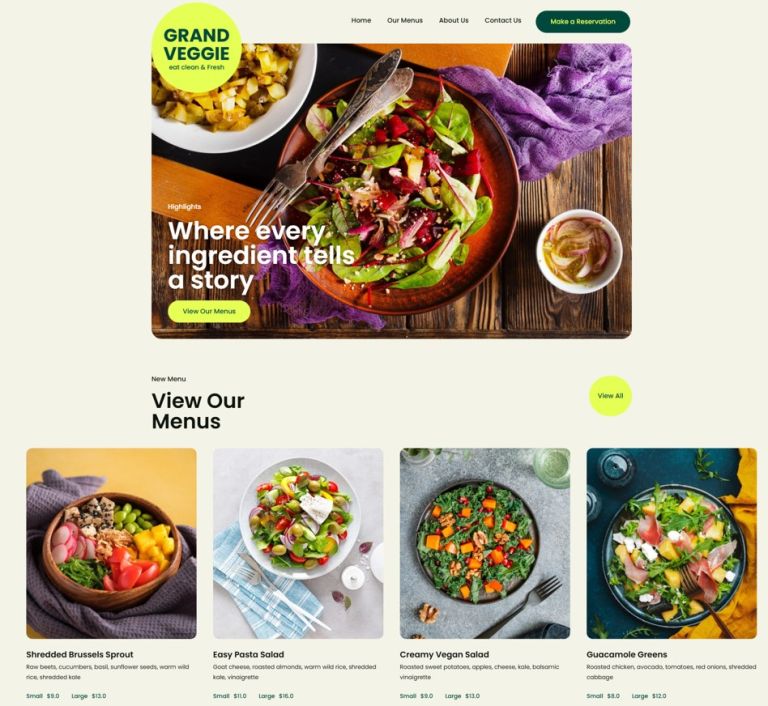Click the round View All button

(610, 396)
